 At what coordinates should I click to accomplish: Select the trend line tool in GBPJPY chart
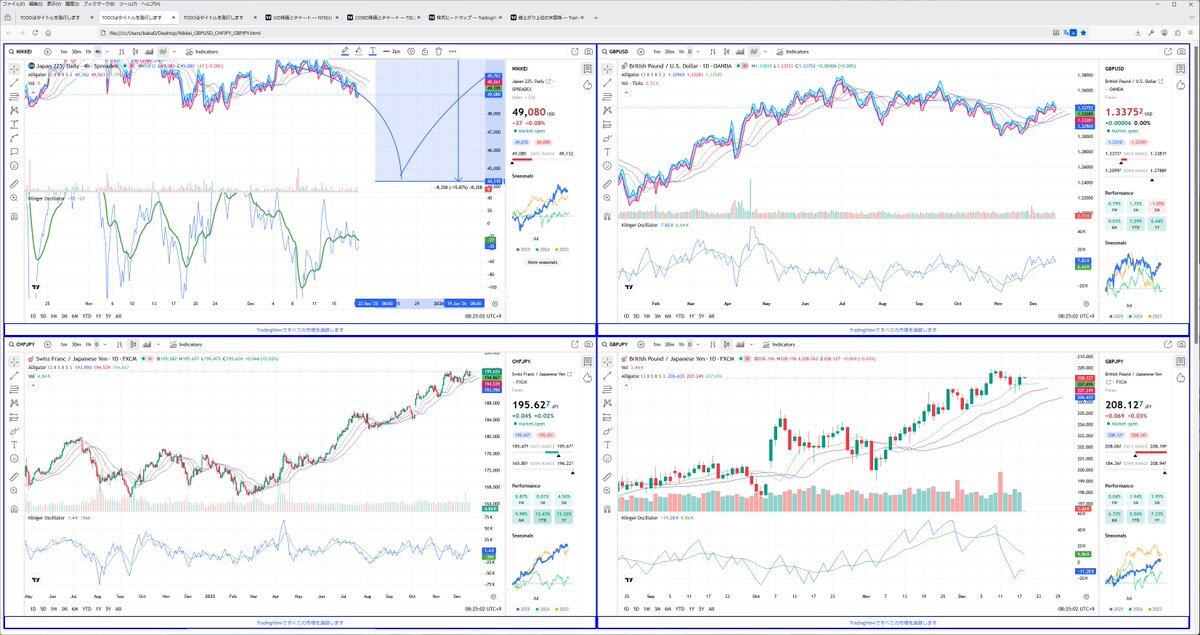pyautogui.click(x=607, y=376)
